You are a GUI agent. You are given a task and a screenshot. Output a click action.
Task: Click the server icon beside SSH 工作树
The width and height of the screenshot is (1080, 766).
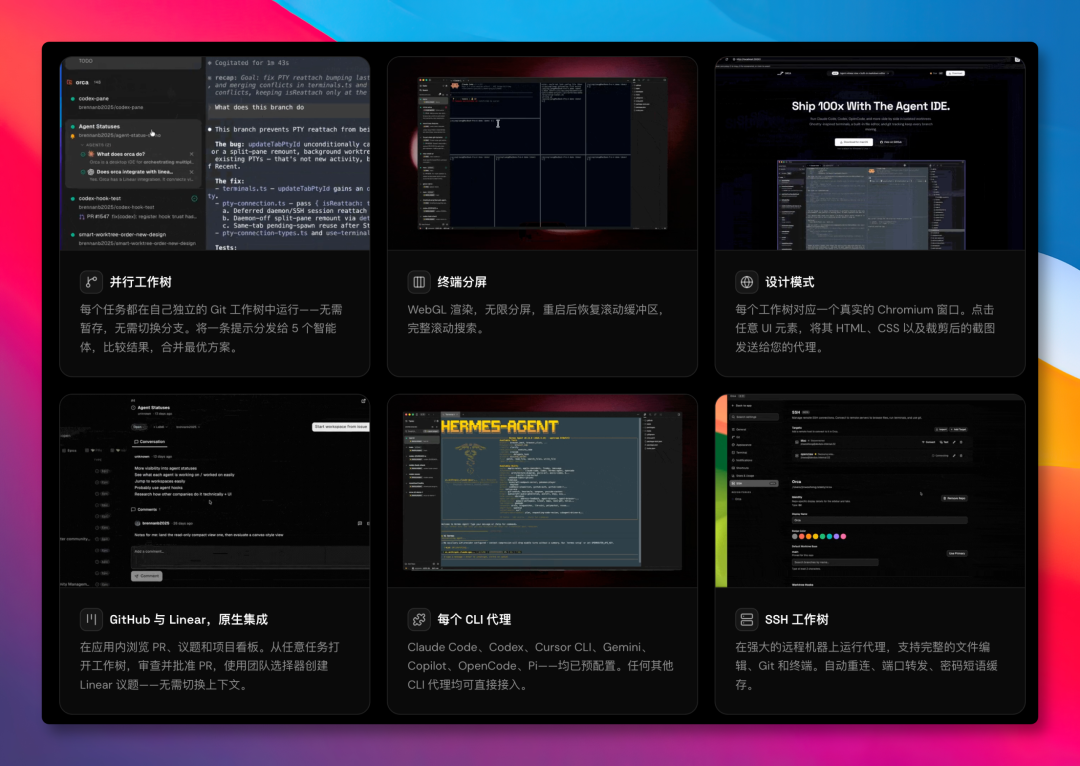pyautogui.click(x=747, y=619)
